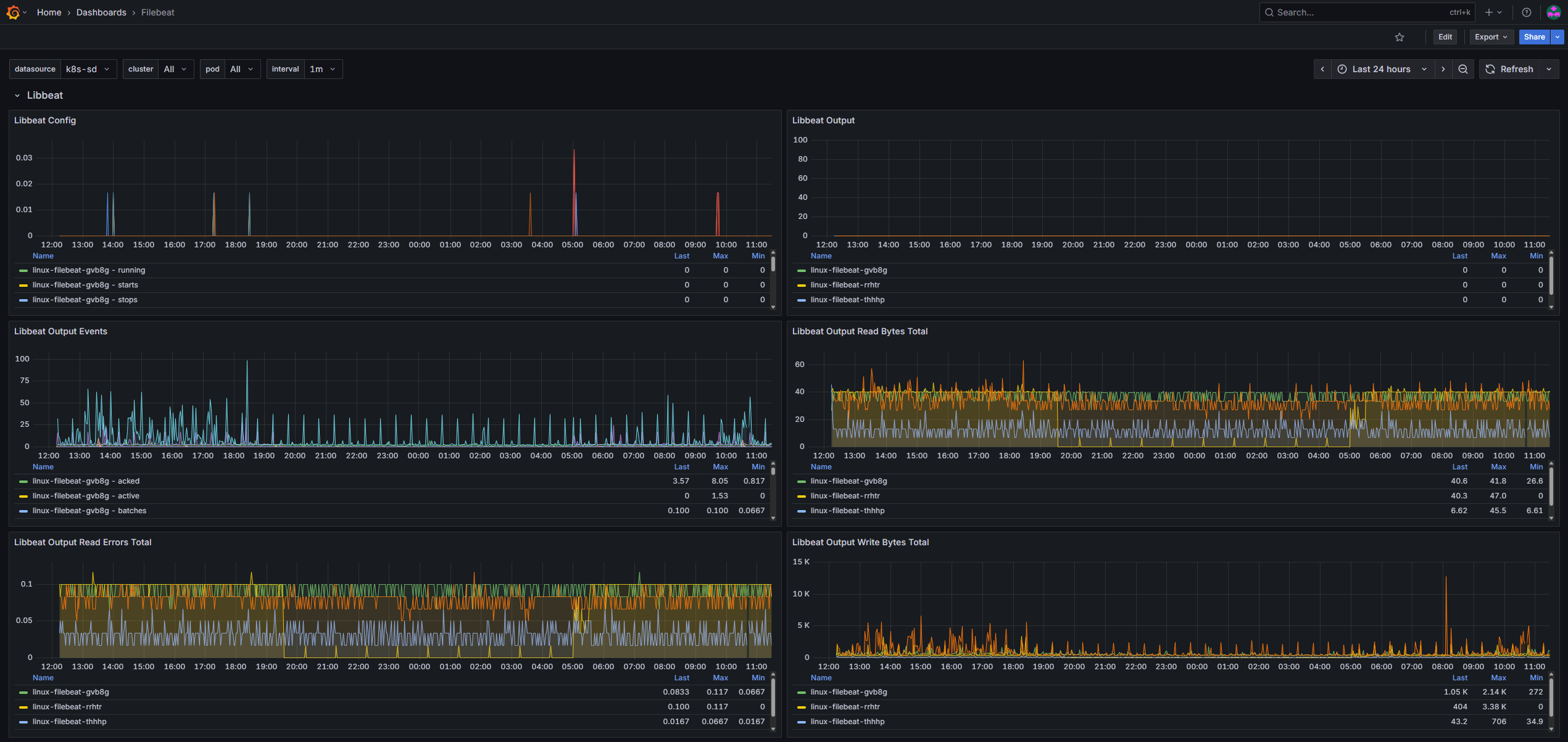The width and height of the screenshot is (1568, 742).
Task: Collapse the Libbeat row section
Action: 17,96
